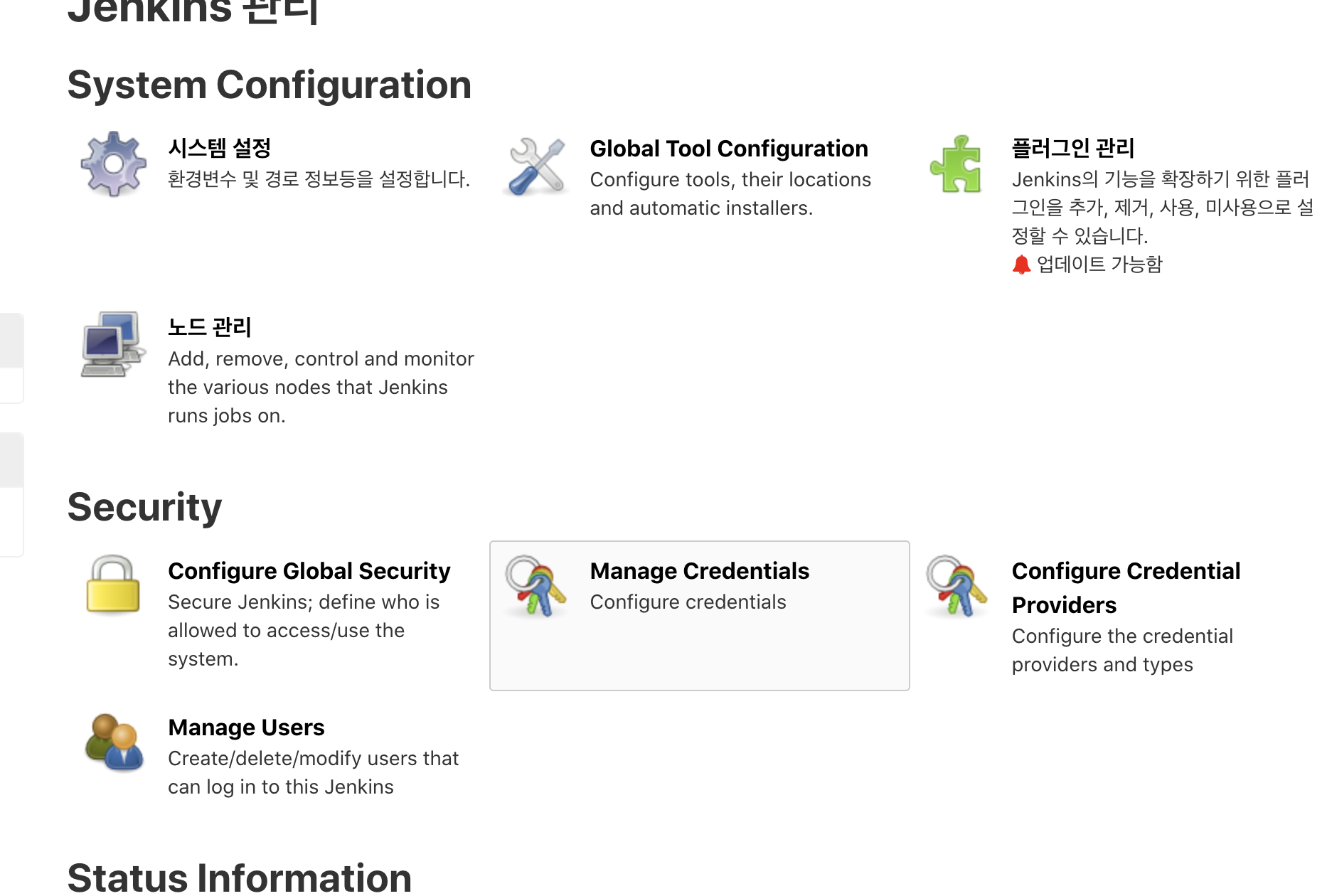Click the computer monitor icon for 노드 관리

(x=114, y=343)
